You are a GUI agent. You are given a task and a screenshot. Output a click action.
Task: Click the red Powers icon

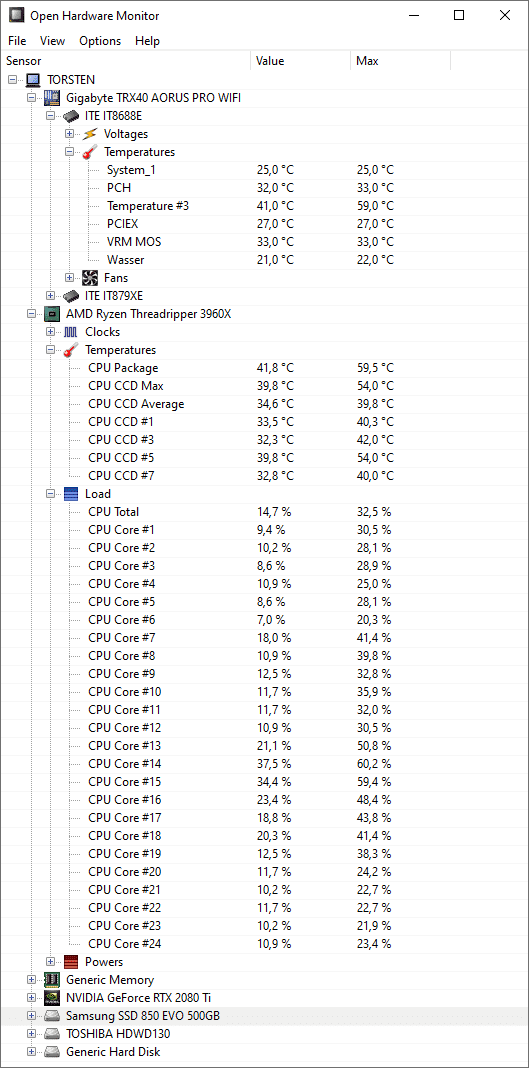(71, 962)
